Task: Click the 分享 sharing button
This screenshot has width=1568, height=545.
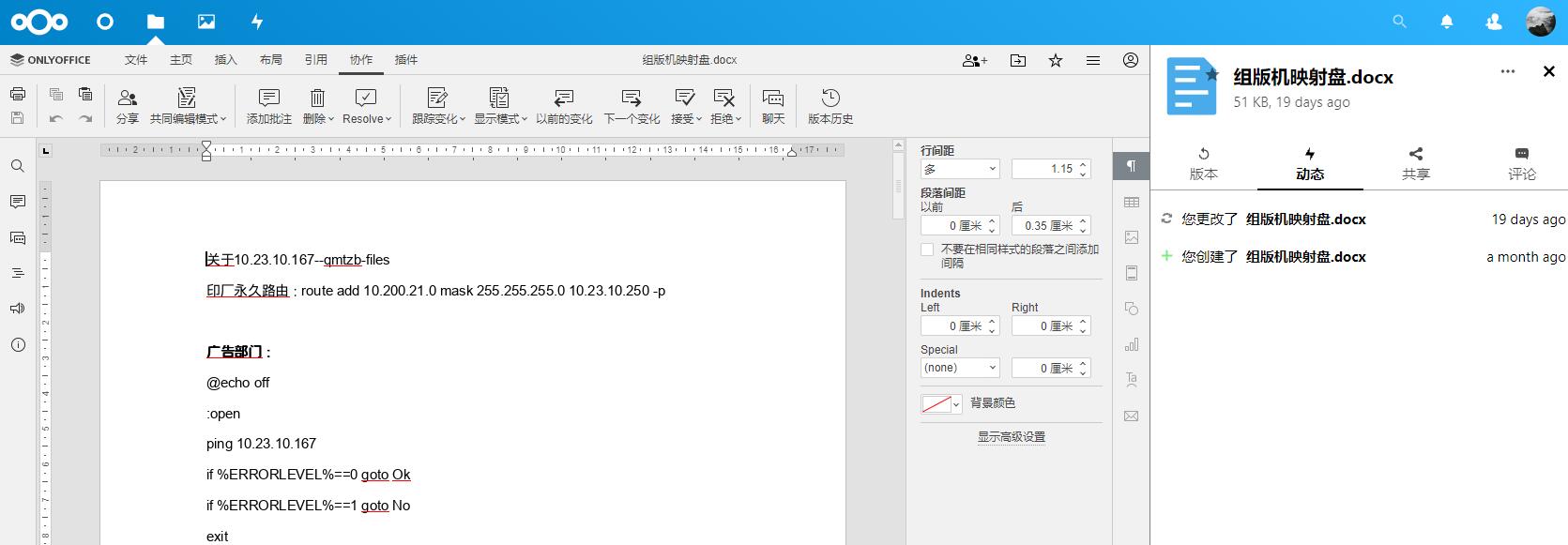Action: 128,106
